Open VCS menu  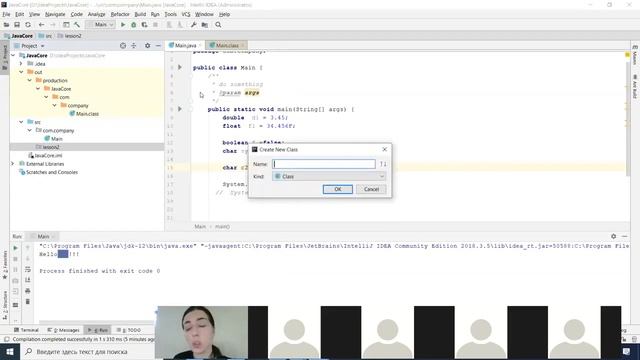186,14
